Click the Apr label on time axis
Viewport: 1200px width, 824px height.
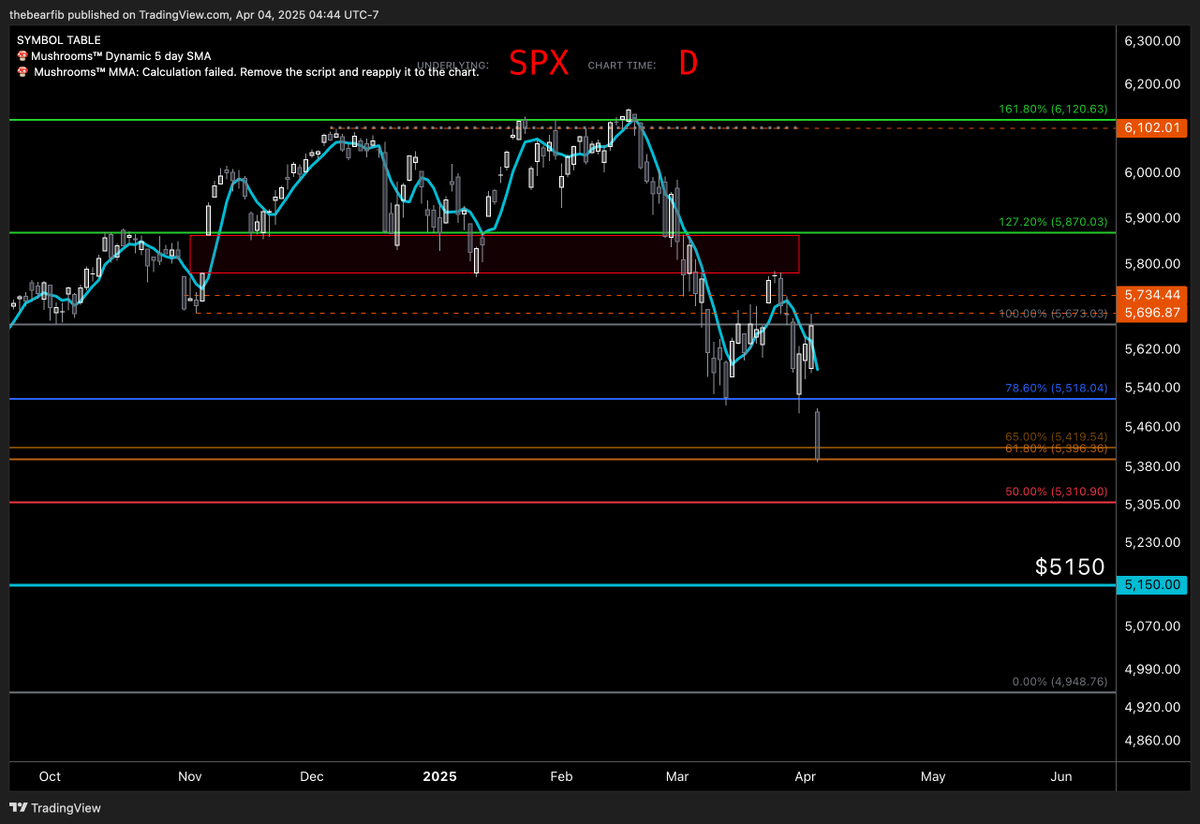pyautogui.click(x=803, y=776)
